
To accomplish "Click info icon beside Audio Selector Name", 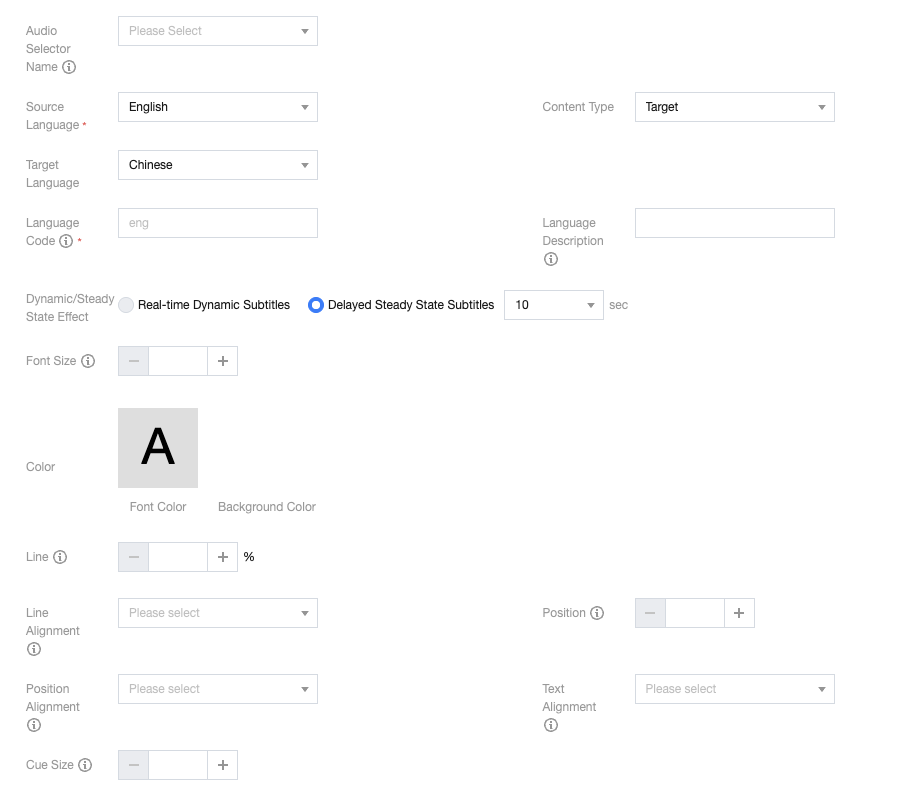I will tap(69, 67).
